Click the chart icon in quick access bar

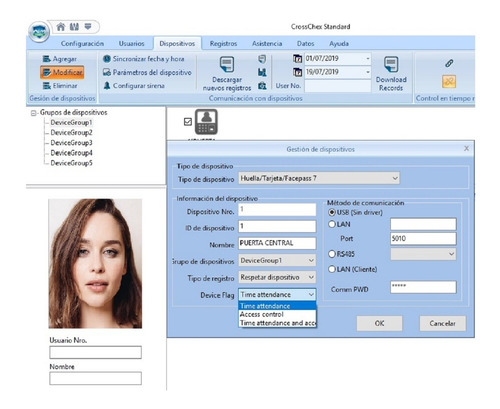pos(74,27)
